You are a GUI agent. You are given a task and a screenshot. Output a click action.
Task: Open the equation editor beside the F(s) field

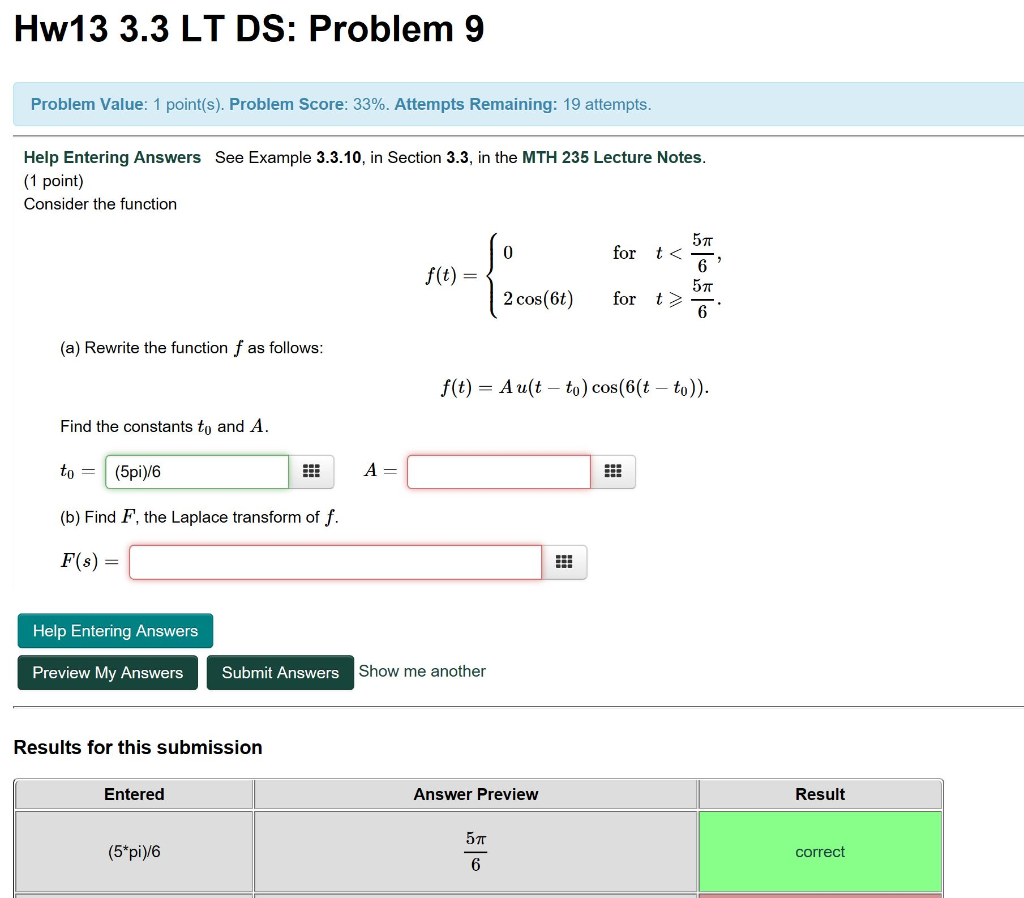564,562
